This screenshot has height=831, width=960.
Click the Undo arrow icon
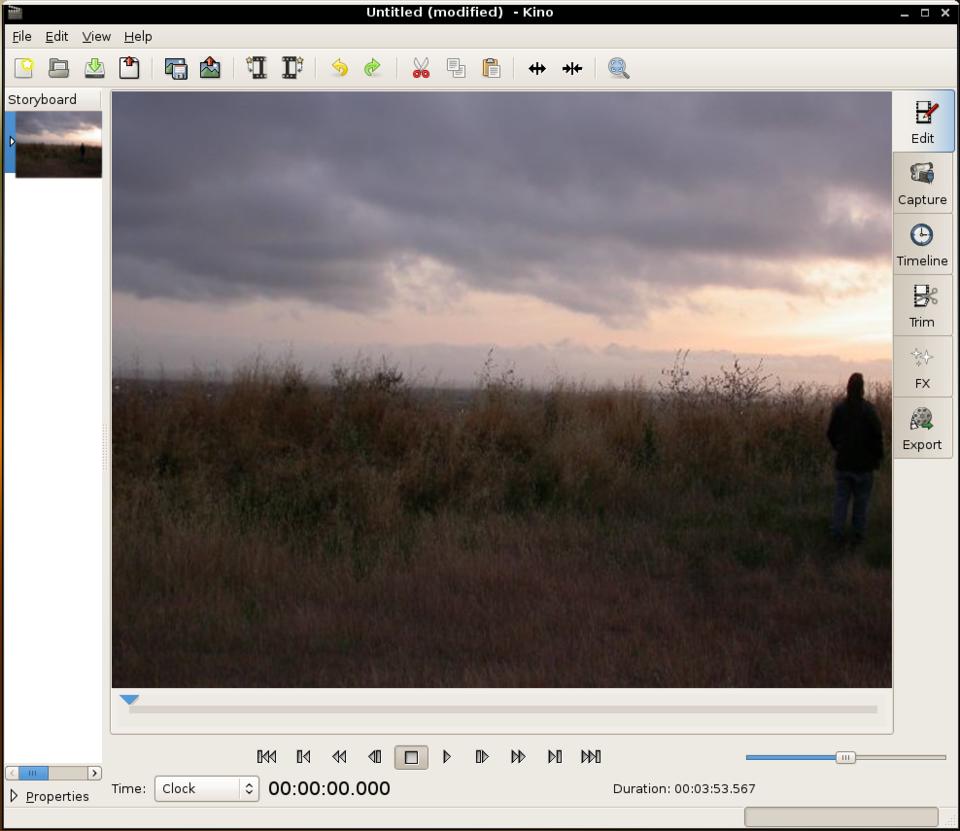(x=339, y=68)
